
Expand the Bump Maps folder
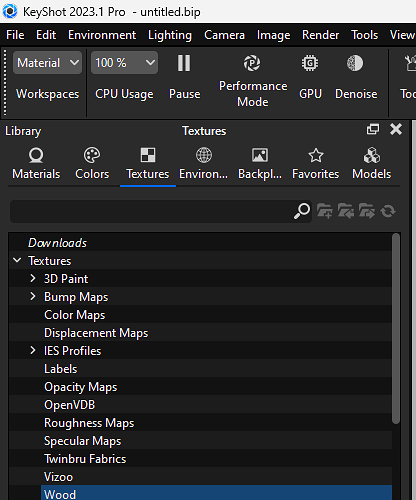click(33, 296)
